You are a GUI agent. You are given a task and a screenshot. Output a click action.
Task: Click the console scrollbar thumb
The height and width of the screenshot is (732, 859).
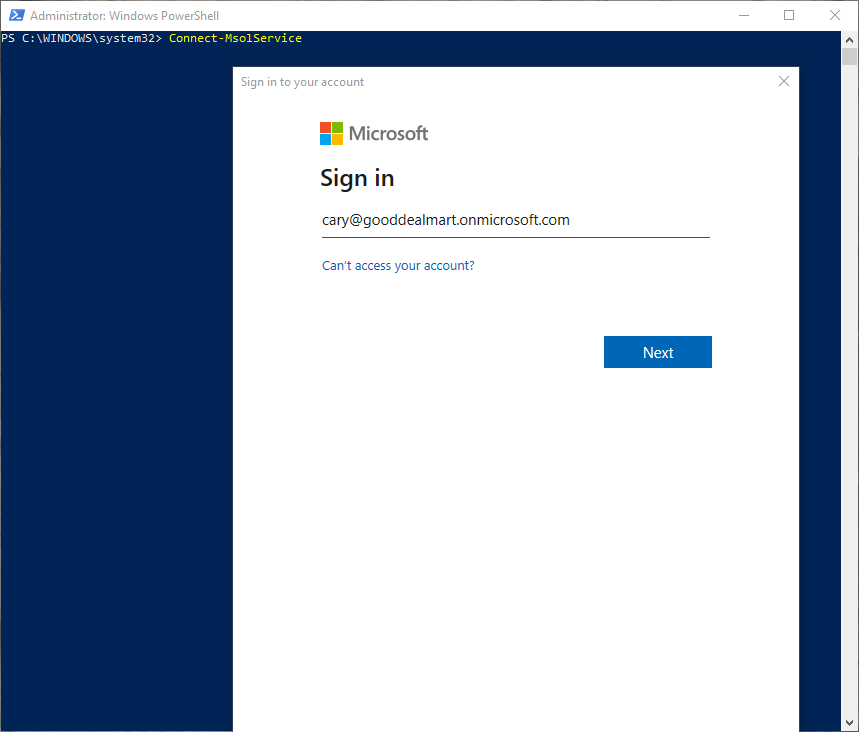[849, 56]
